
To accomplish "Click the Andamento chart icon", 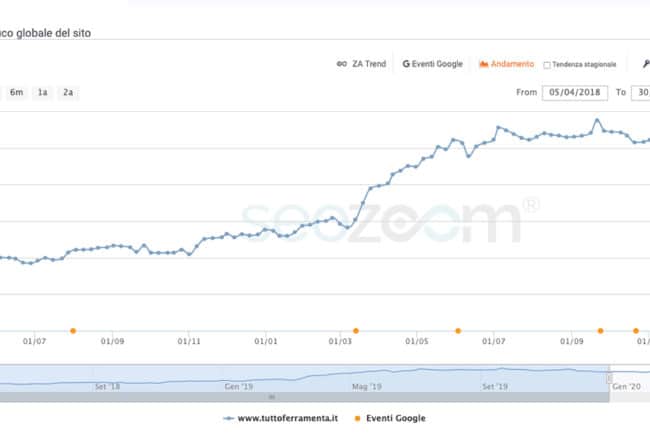I will point(484,64).
